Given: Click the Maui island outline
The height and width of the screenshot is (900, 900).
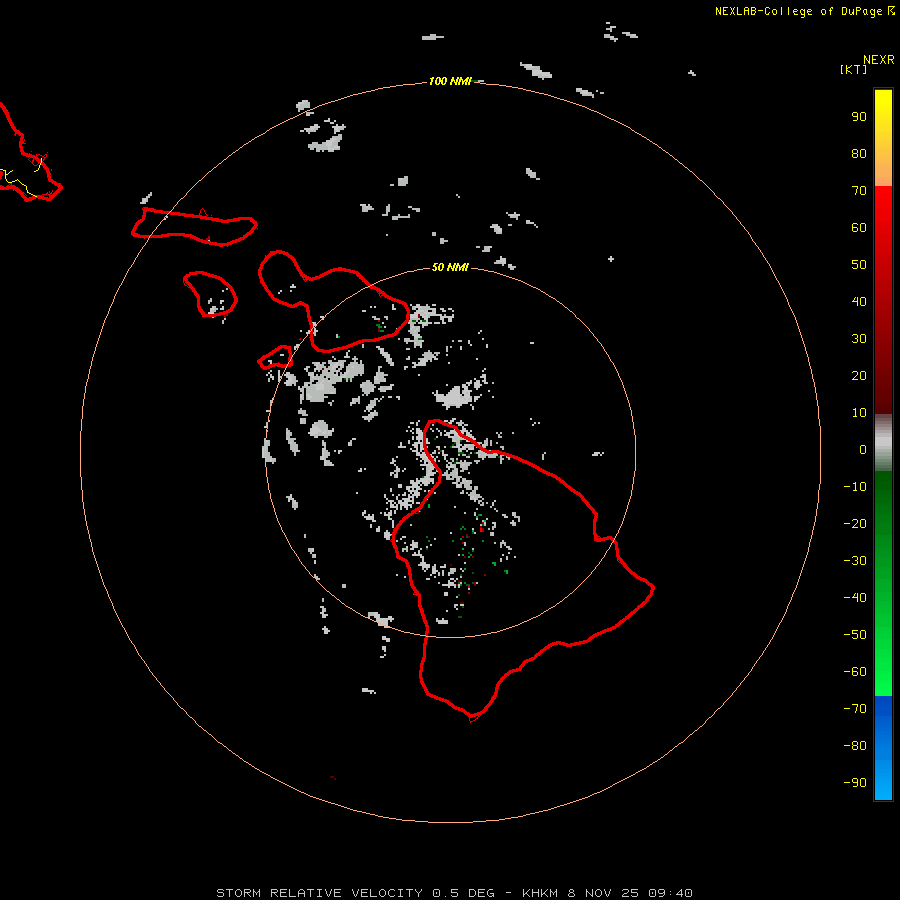Looking at the screenshot, I should tap(334, 301).
